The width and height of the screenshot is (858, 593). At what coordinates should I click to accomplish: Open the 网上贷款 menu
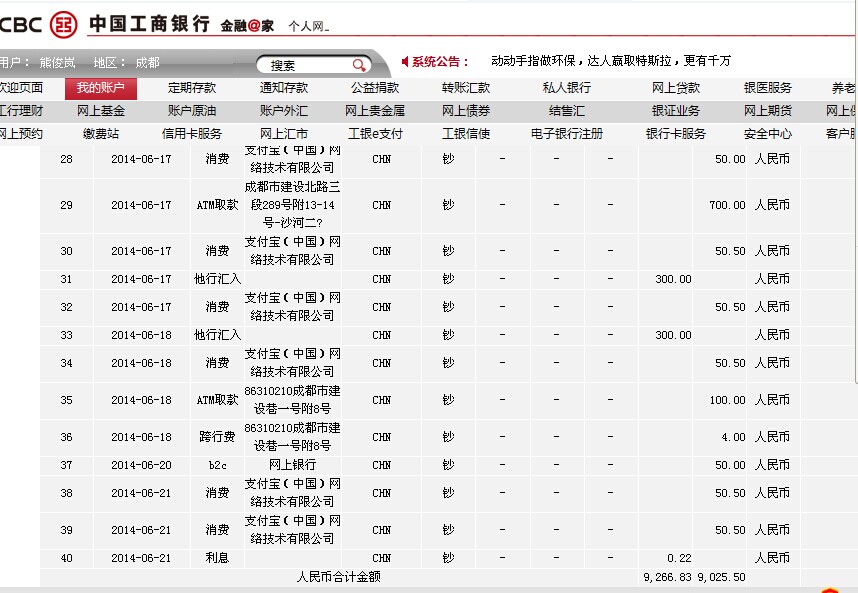(x=676, y=88)
